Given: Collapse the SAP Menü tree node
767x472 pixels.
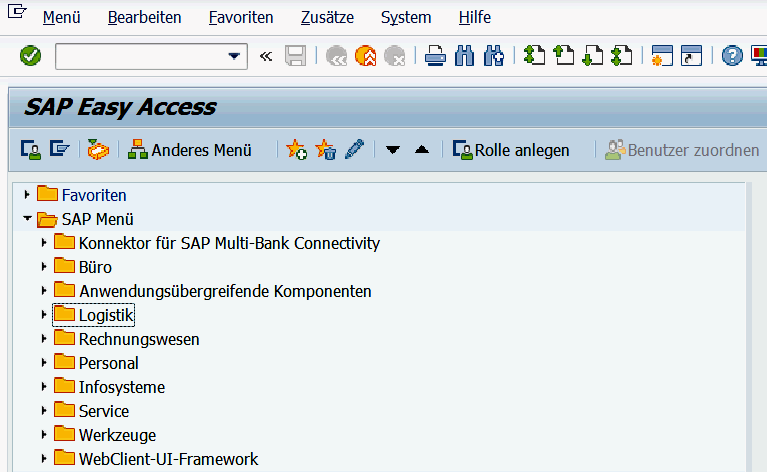Looking at the screenshot, I should pyautogui.click(x=27, y=219).
